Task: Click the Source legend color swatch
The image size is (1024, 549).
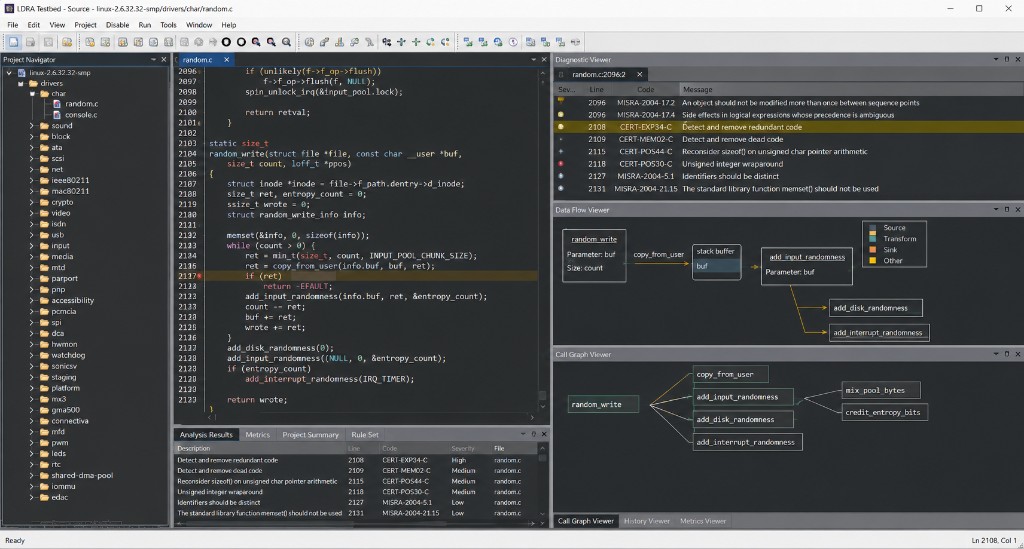Action: coord(872,228)
